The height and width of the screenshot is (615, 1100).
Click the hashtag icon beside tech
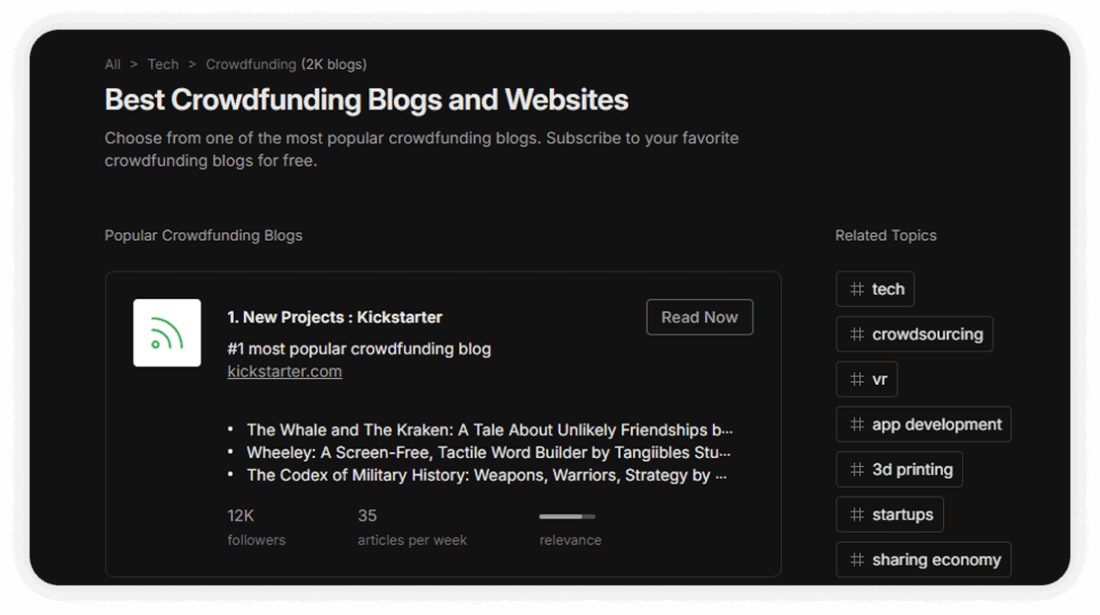(855, 289)
